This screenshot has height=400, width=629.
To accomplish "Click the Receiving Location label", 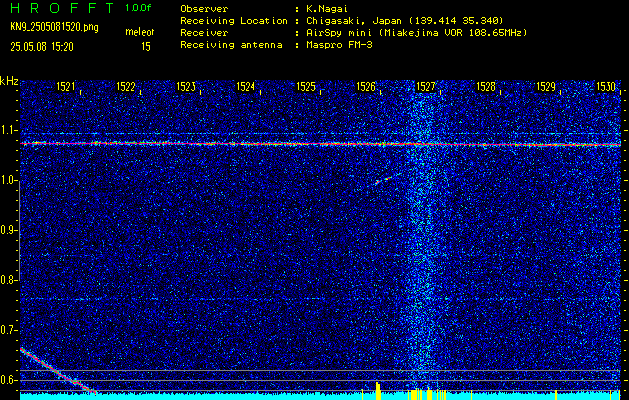I will tap(234, 20).
